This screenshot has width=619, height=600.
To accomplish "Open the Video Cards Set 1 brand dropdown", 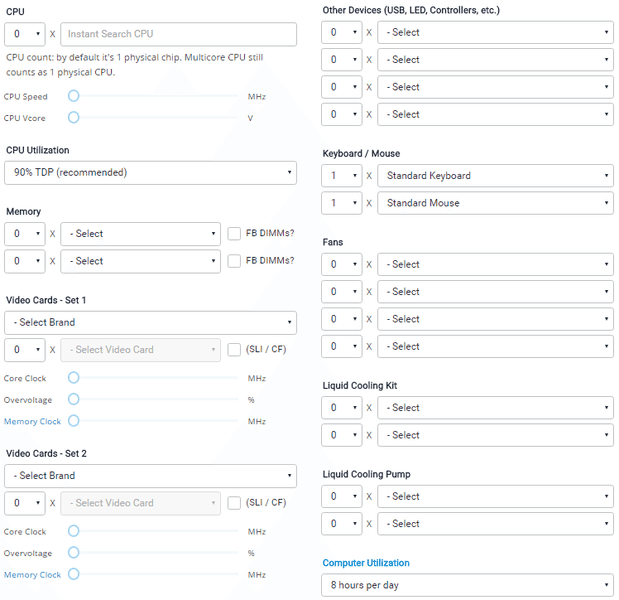I will coord(150,323).
